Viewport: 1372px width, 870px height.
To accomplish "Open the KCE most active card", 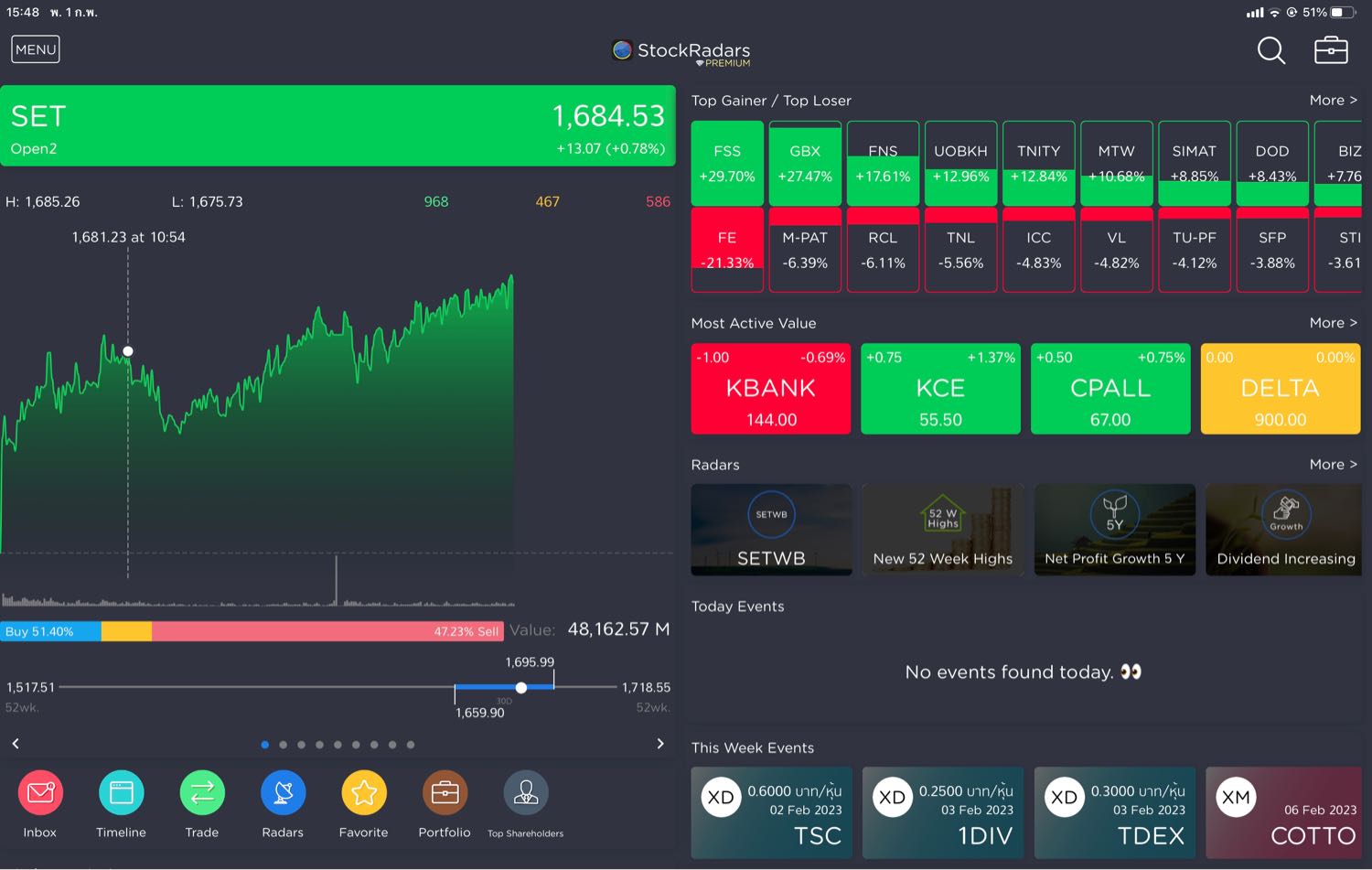I will pos(940,389).
